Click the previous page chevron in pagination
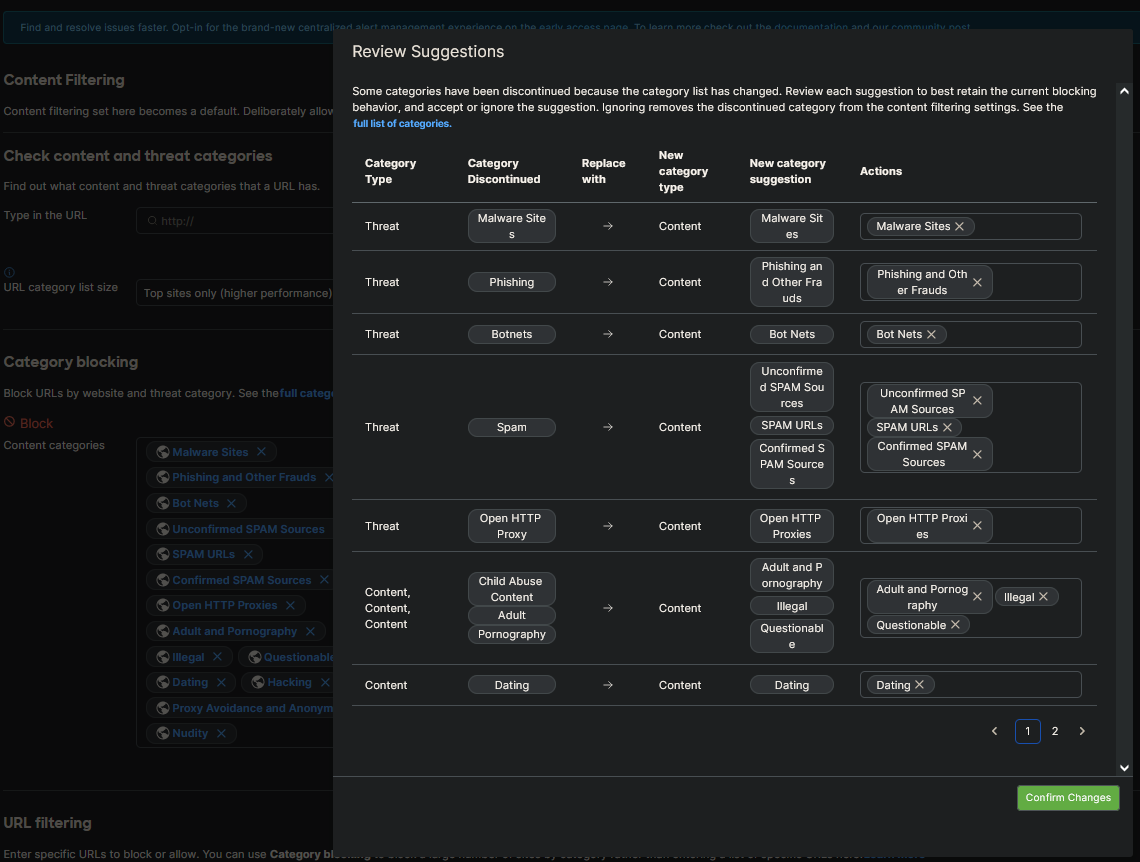The height and width of the screenshot is (862, 1140). 994,731
